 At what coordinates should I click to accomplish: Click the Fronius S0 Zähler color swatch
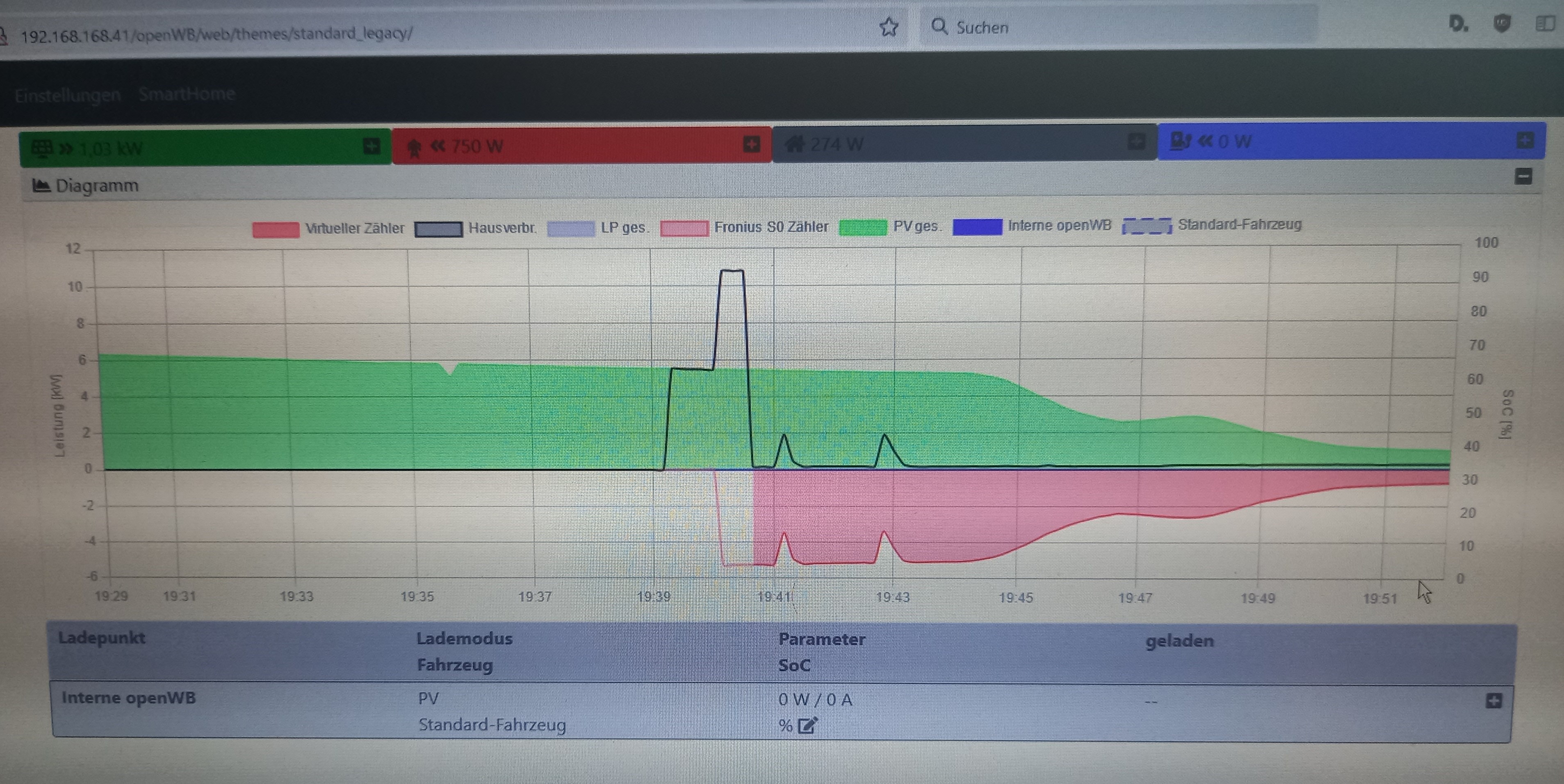tap(684, 228)
